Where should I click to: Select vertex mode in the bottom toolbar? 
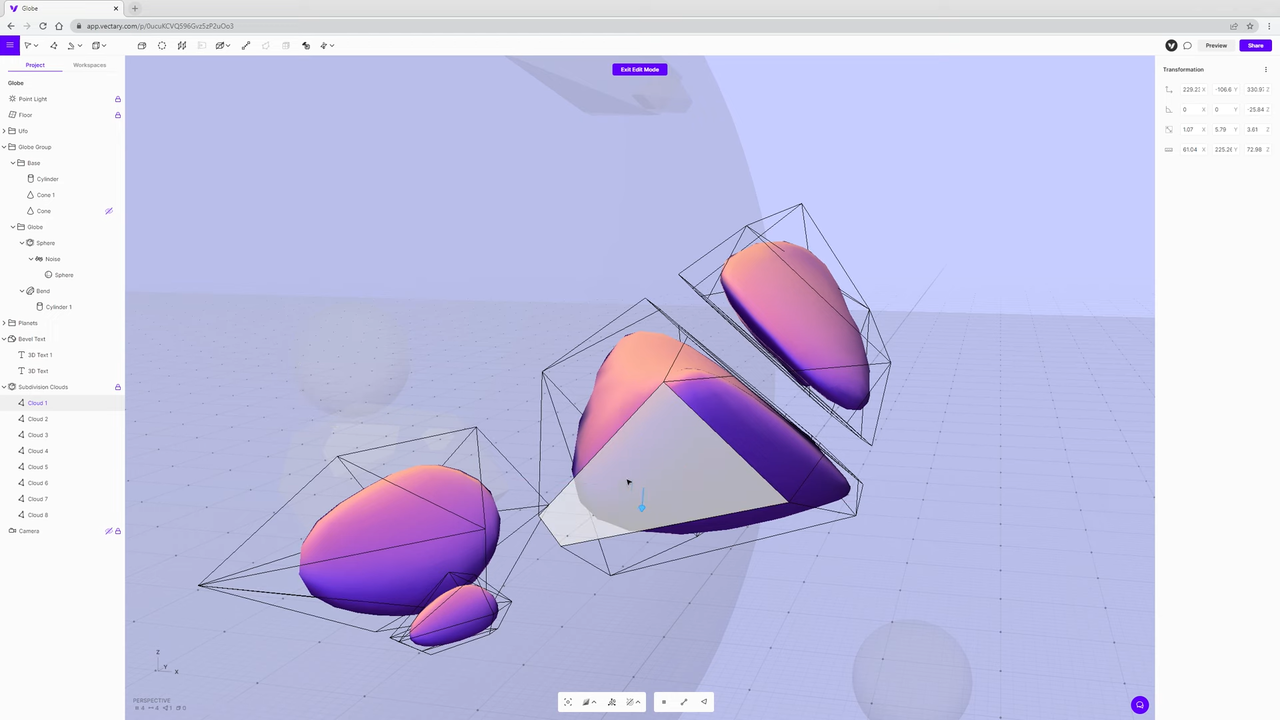pyautogui.click(x=664, y=702)
